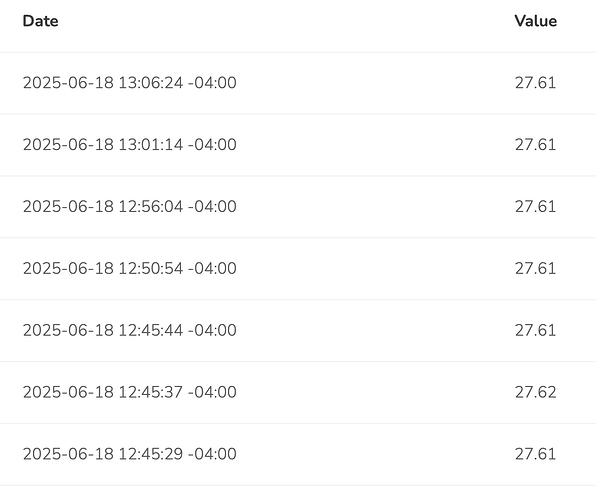Select the 13:06:24 date entry
Screen dimensions: 596x500
[130, 83]
